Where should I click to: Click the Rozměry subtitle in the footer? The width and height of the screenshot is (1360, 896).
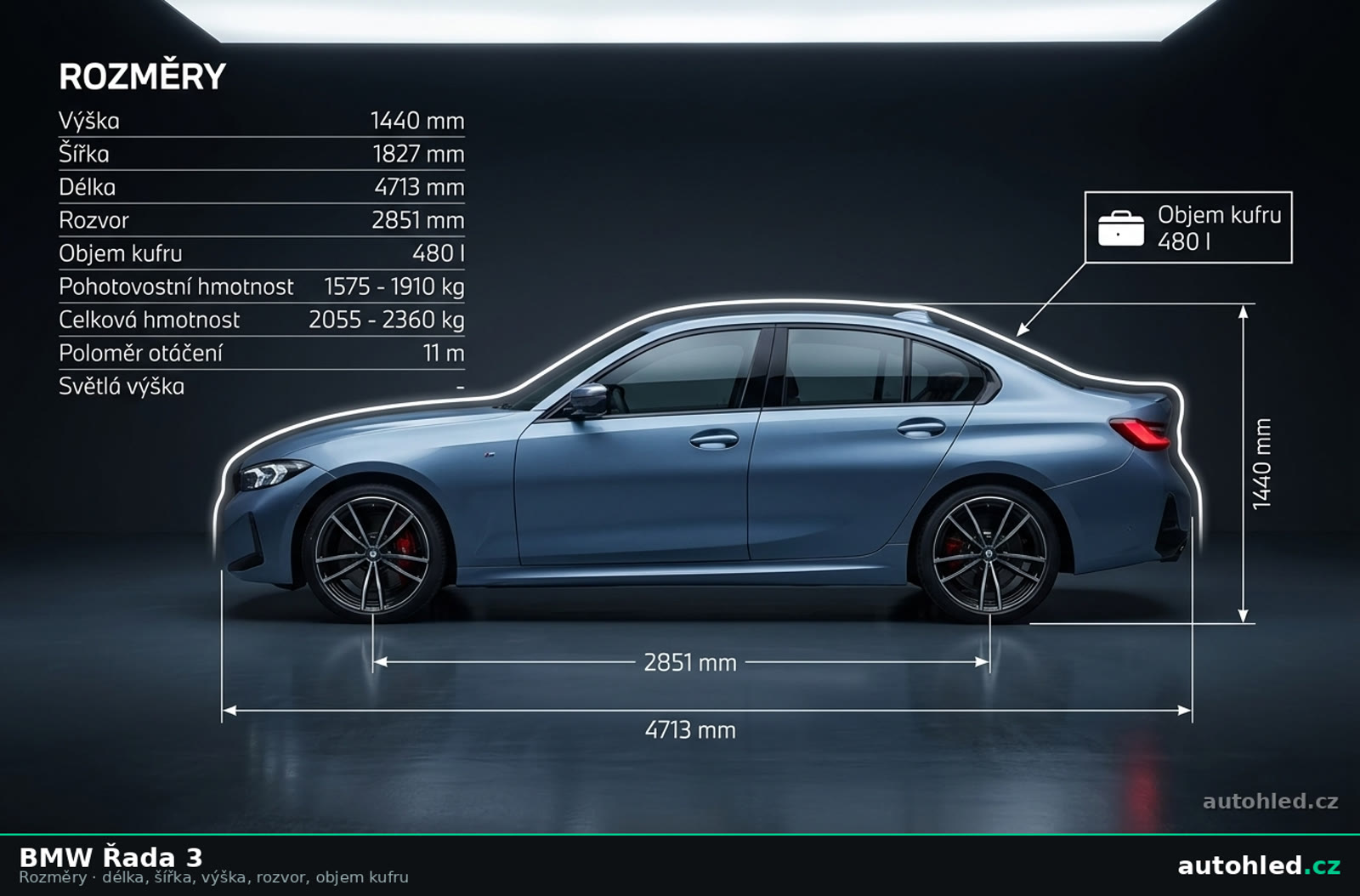click(x=213, y=877)
